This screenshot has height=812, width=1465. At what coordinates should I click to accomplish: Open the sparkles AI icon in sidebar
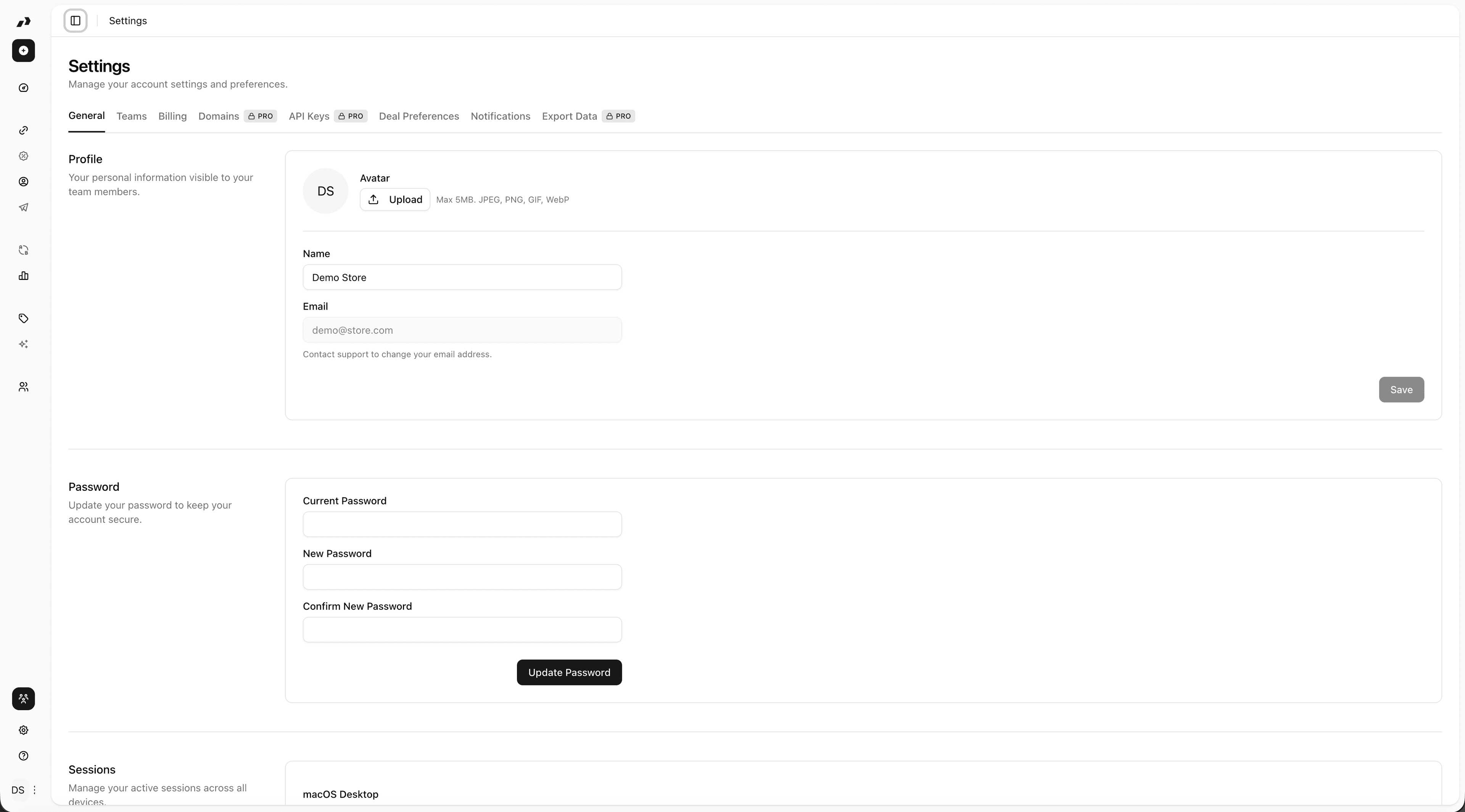point(23,344)
